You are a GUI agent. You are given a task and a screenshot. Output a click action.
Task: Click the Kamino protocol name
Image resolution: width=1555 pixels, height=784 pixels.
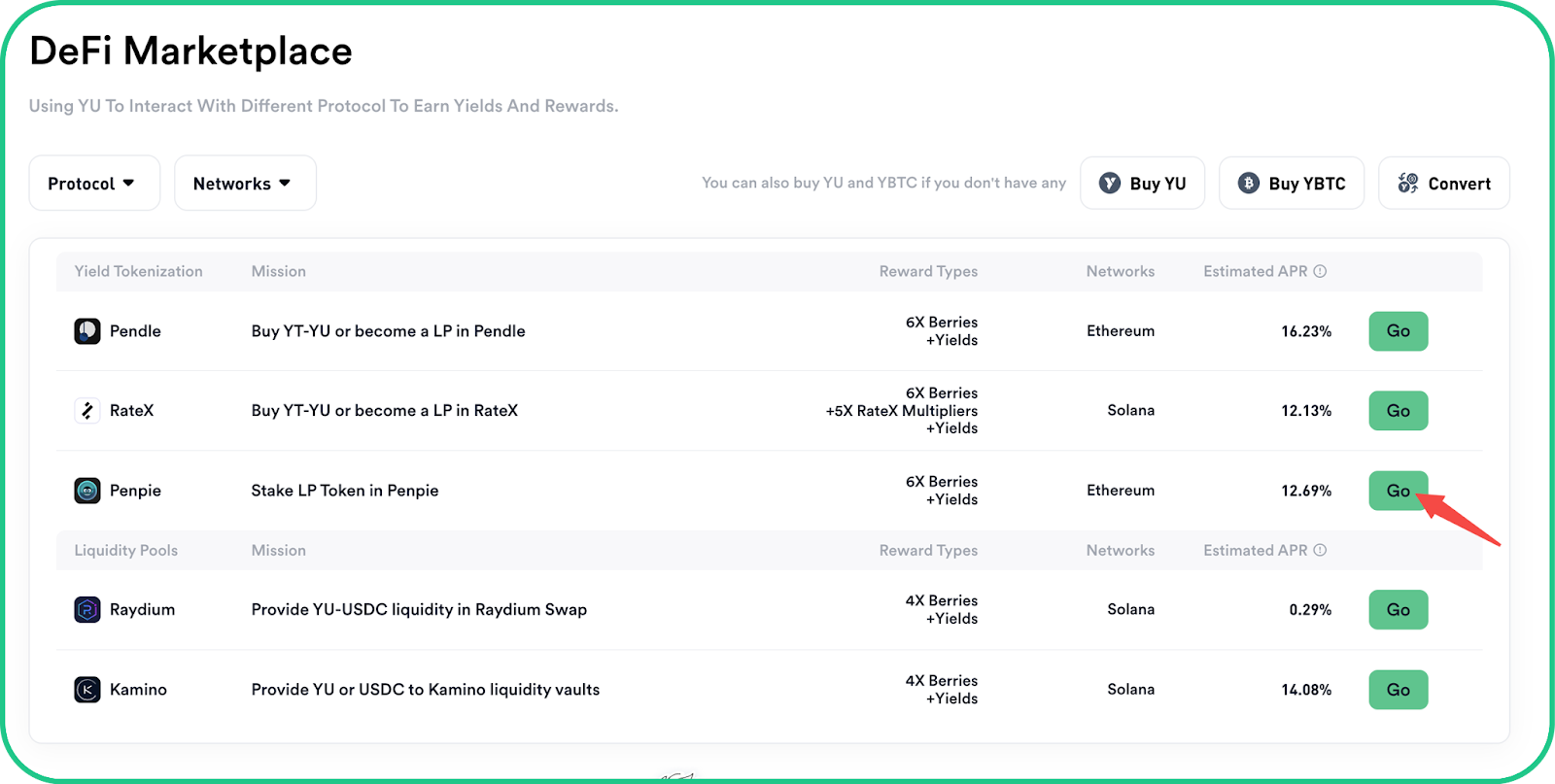pos(138,690)
